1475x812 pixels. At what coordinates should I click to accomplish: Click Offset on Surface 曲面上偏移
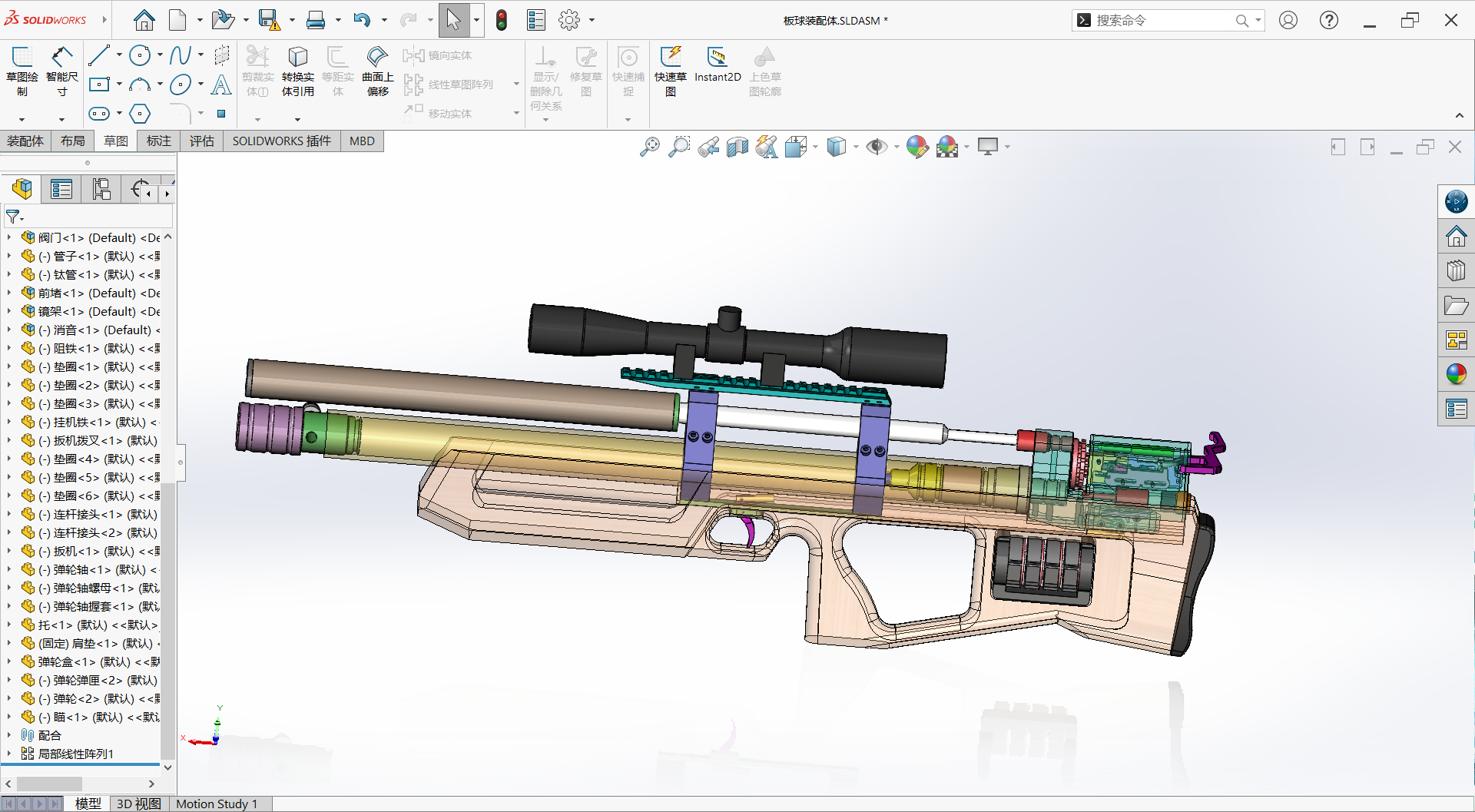377,71
